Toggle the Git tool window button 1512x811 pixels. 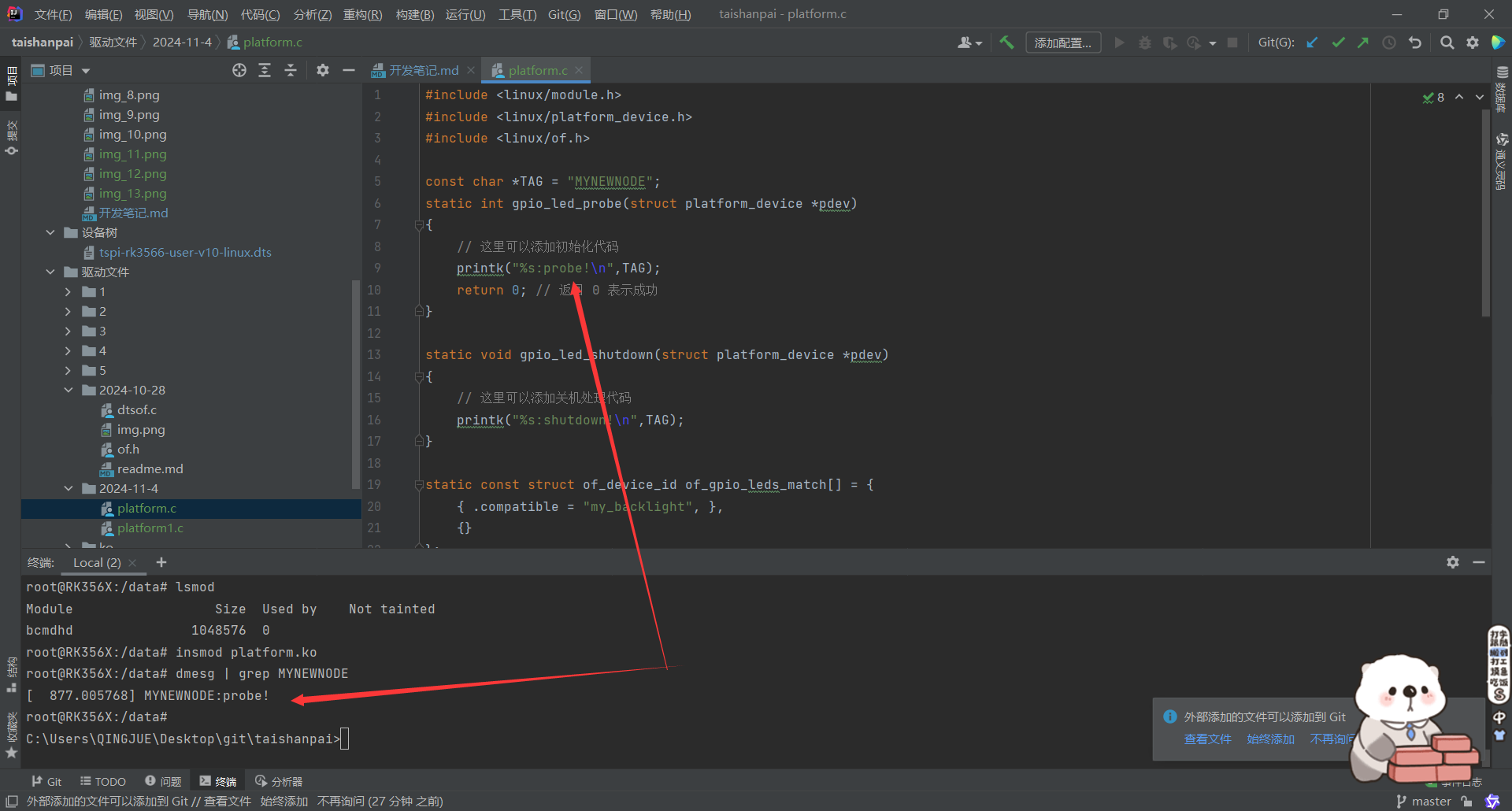(46, 781)
